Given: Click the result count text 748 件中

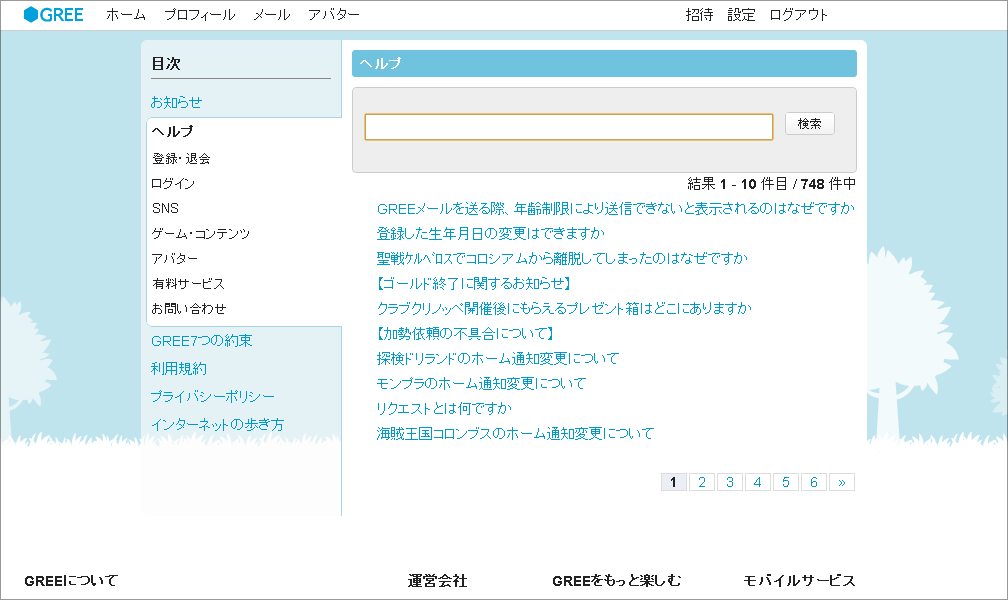Looking at the screenshot, I should (x=828, y=184).
